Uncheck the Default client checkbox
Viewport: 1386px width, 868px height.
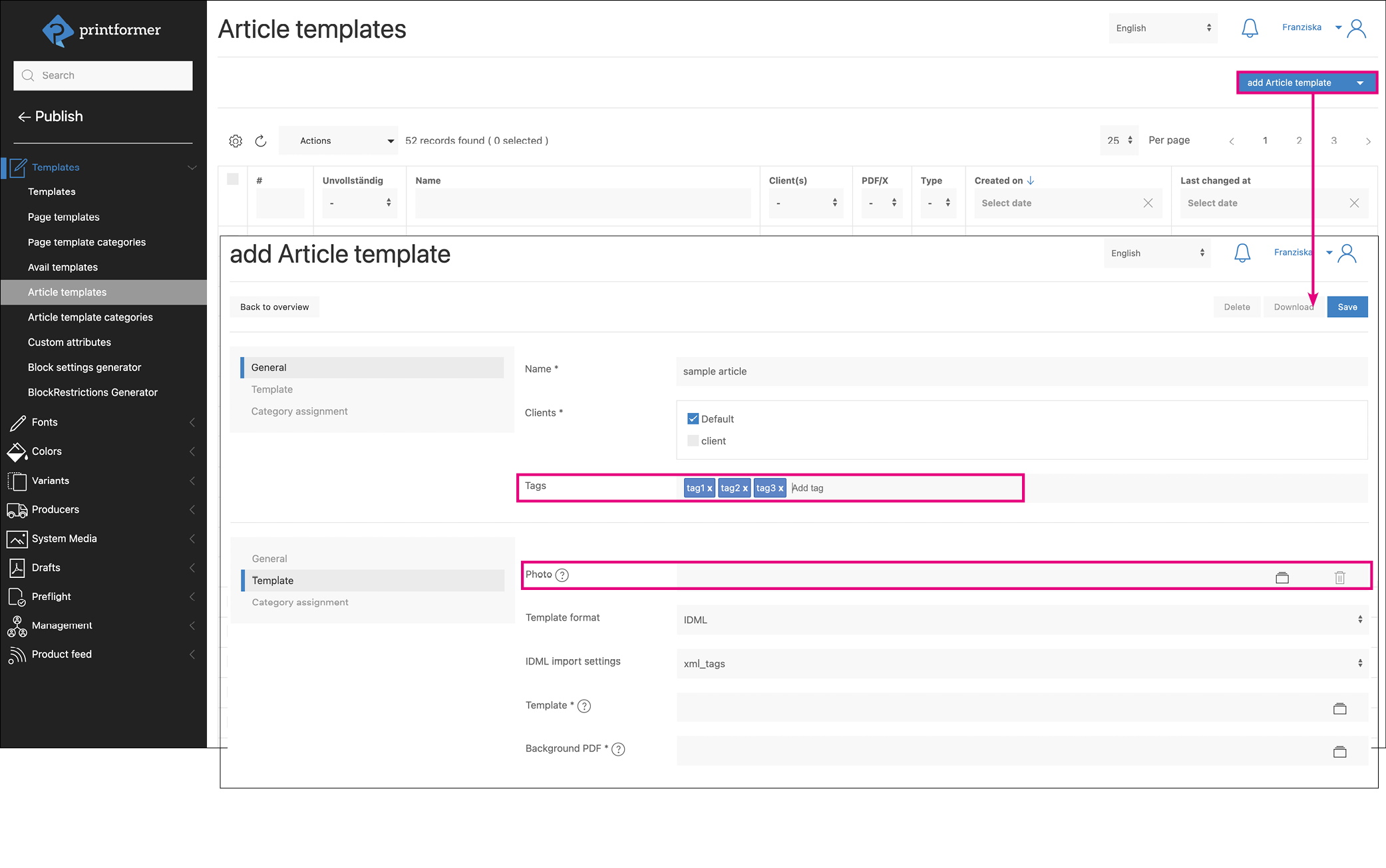(x=693, y=419)
